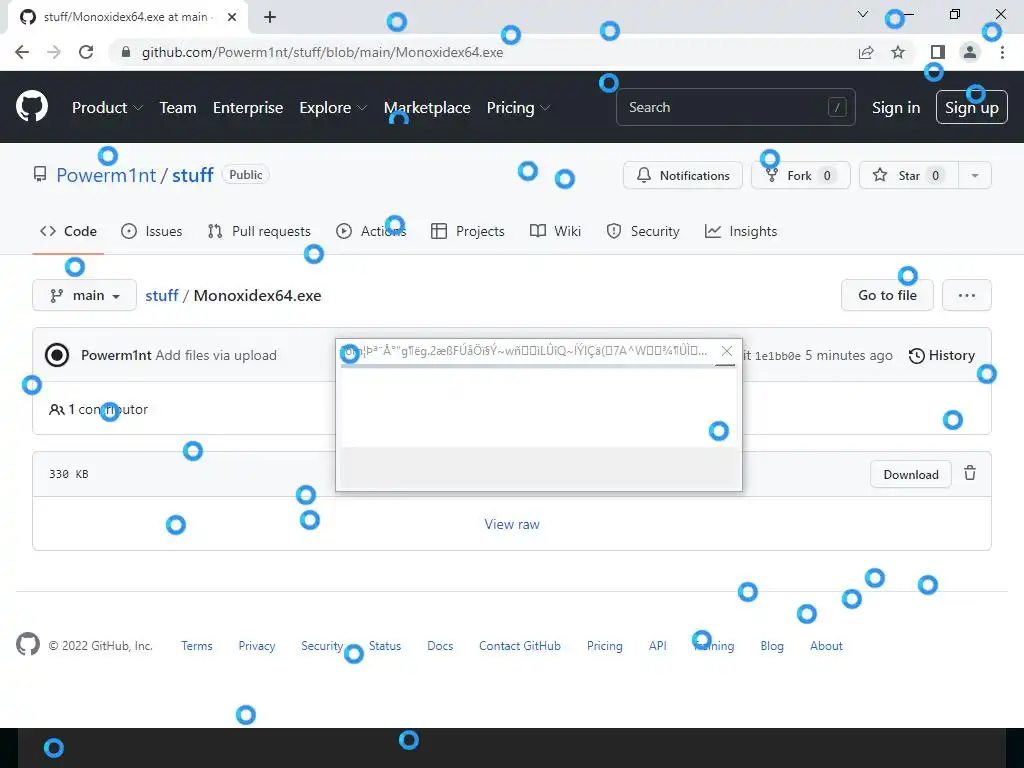Open Status link in footer
The width and height of the screenshot is (1024, 768).
(x=385, y=646)
